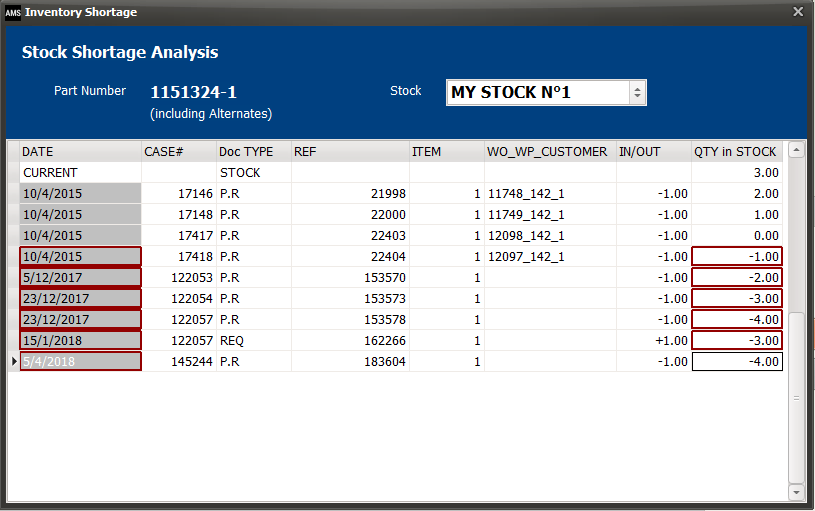Select shortage quantity -4.00 for REF 153578

tap(737, 319)
